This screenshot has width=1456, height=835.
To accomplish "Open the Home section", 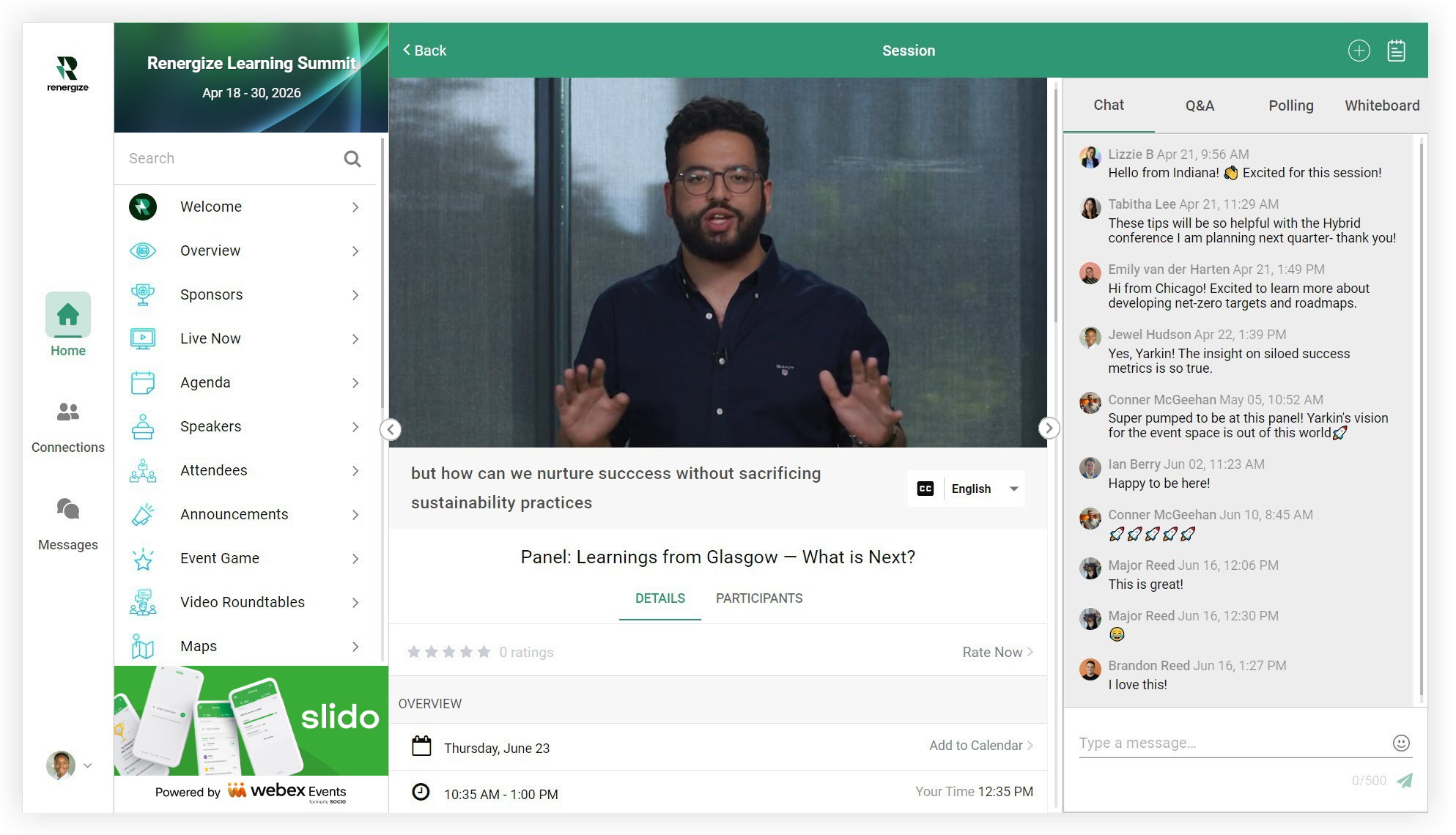I will point(68,324).
